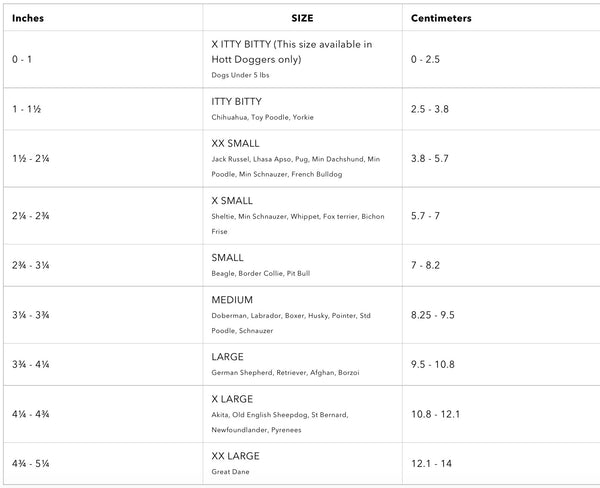Select the X LARGE size name
The height and width of the screenshot is (488, 600).
coord(234,399)
